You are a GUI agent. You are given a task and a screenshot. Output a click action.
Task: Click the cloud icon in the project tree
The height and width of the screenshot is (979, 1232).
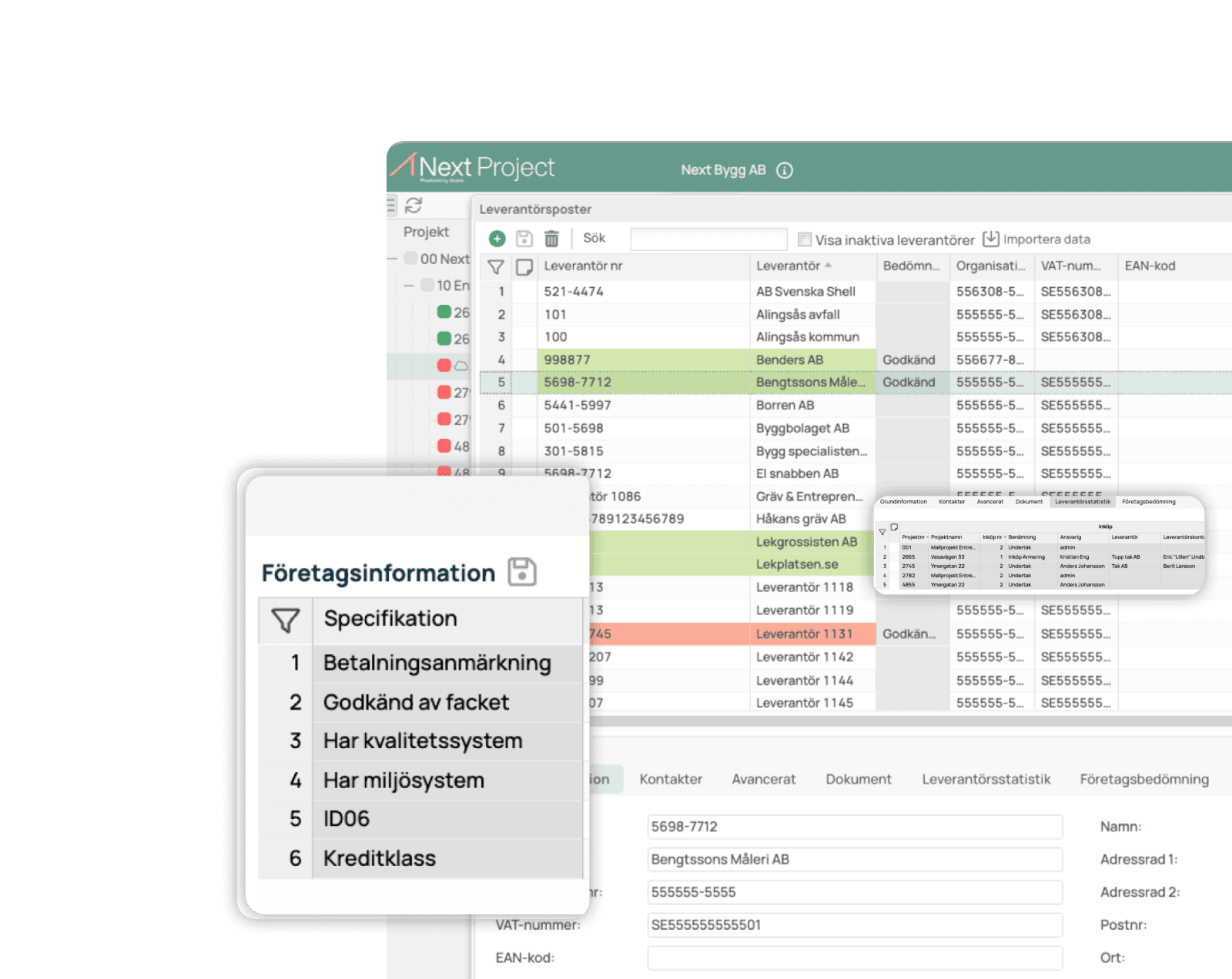tap(461, 366)
